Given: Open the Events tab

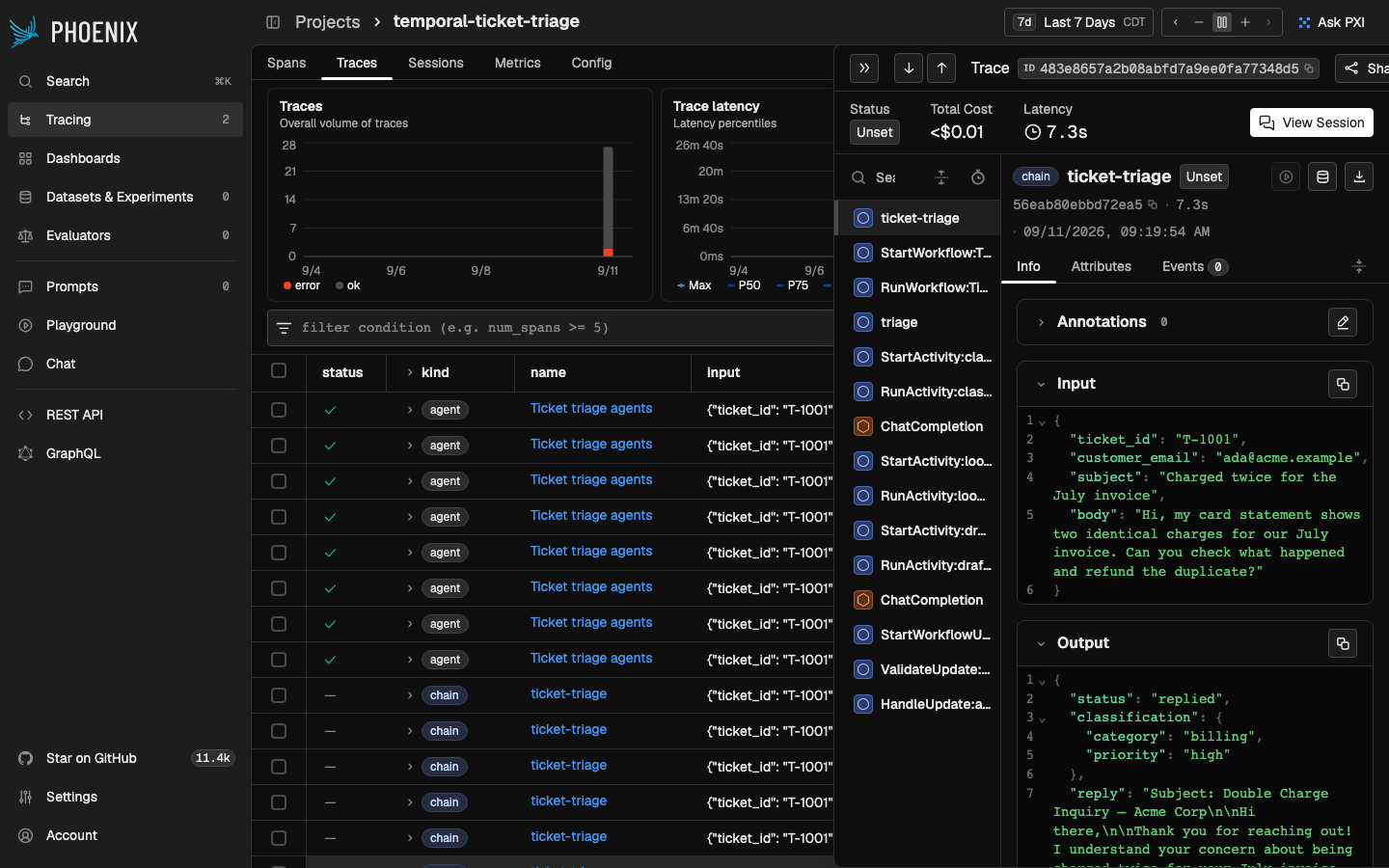Looking at the screenshot, I should [x=1195, y=266].
